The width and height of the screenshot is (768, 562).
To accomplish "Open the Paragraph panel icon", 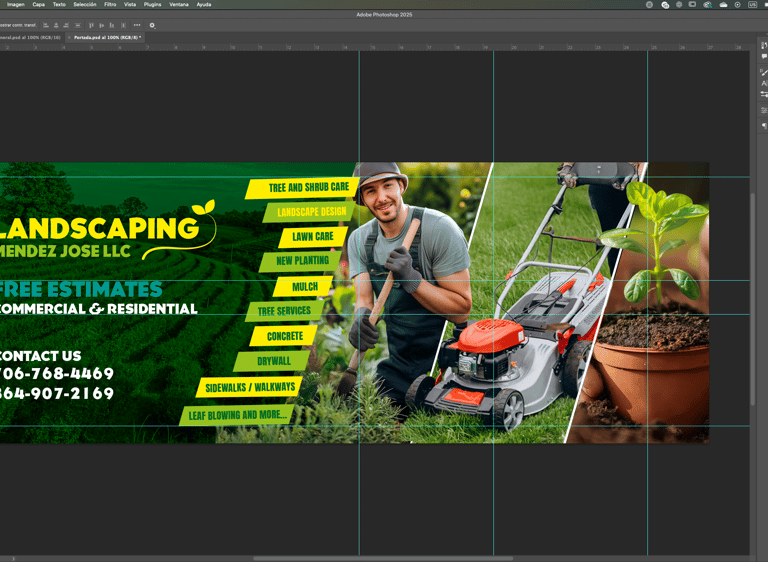I will [764, 126].
